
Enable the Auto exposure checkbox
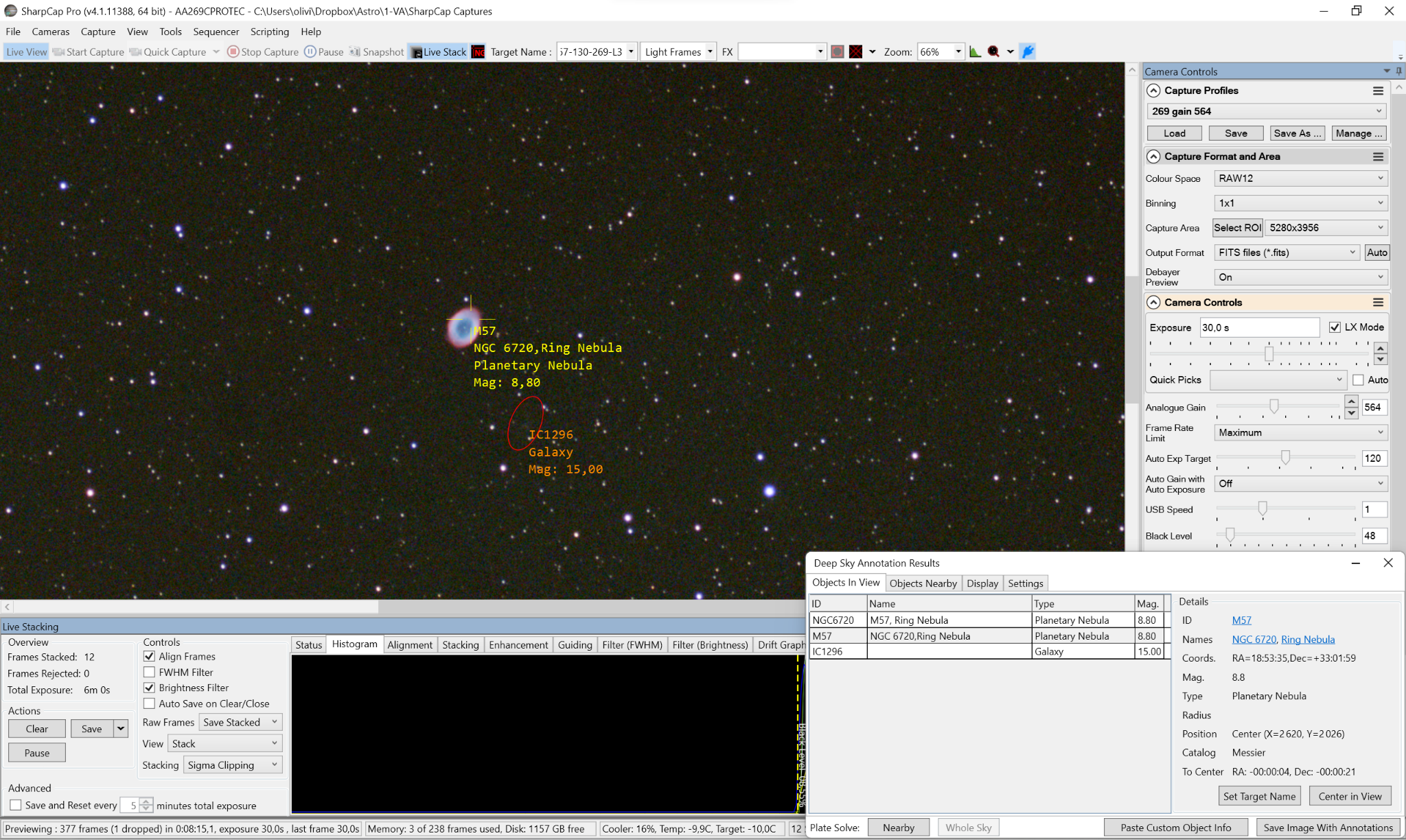click(1358, 380)
